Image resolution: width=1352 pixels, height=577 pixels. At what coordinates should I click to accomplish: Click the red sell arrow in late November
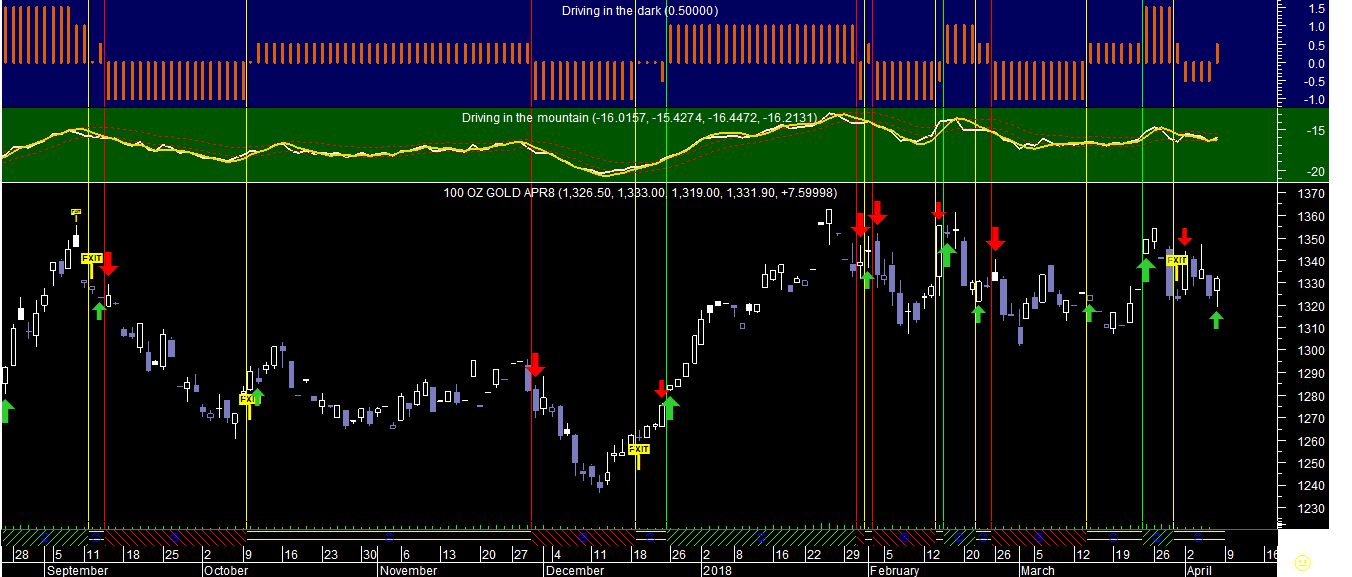tap(535, 364)
